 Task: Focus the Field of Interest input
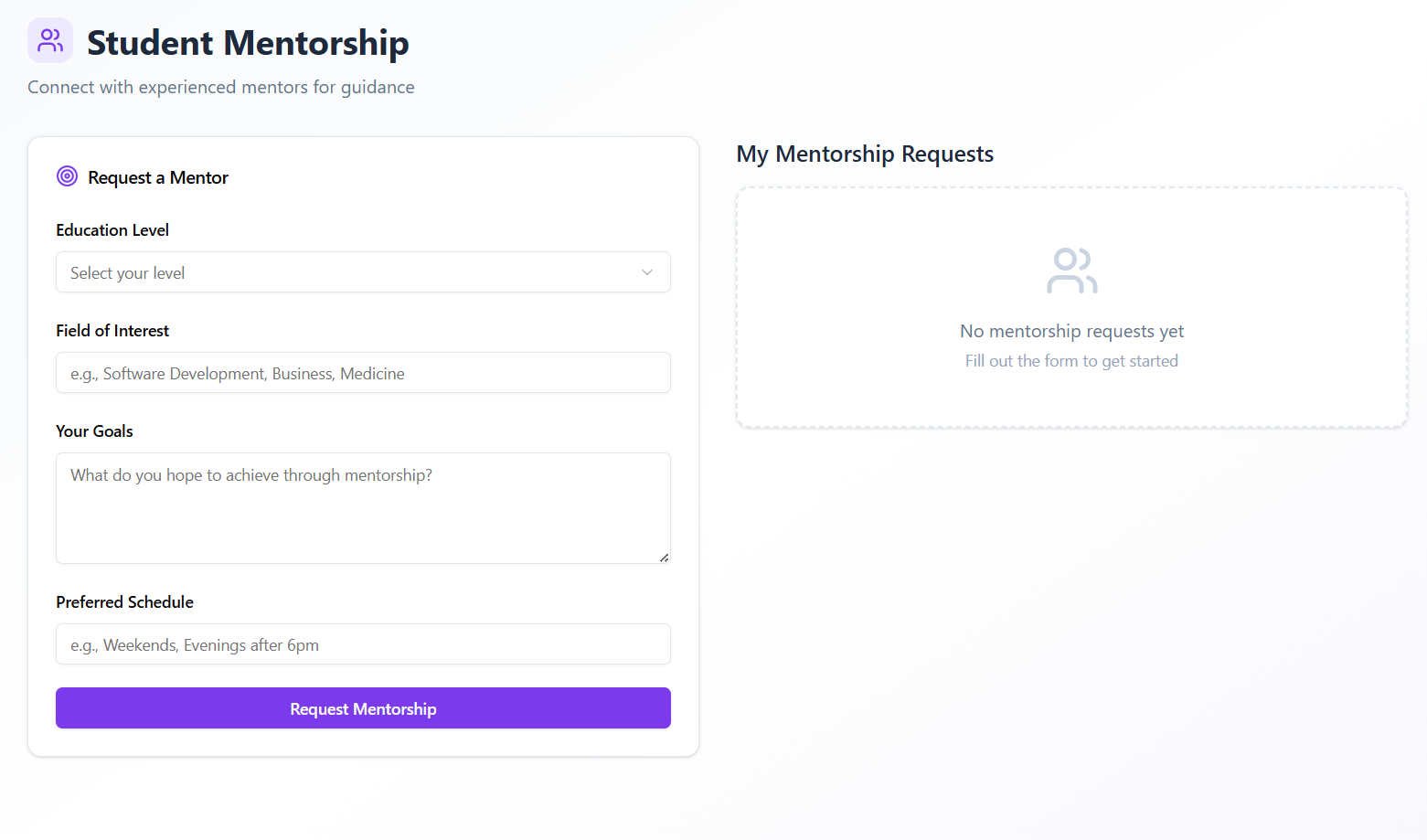click(363, 373)
